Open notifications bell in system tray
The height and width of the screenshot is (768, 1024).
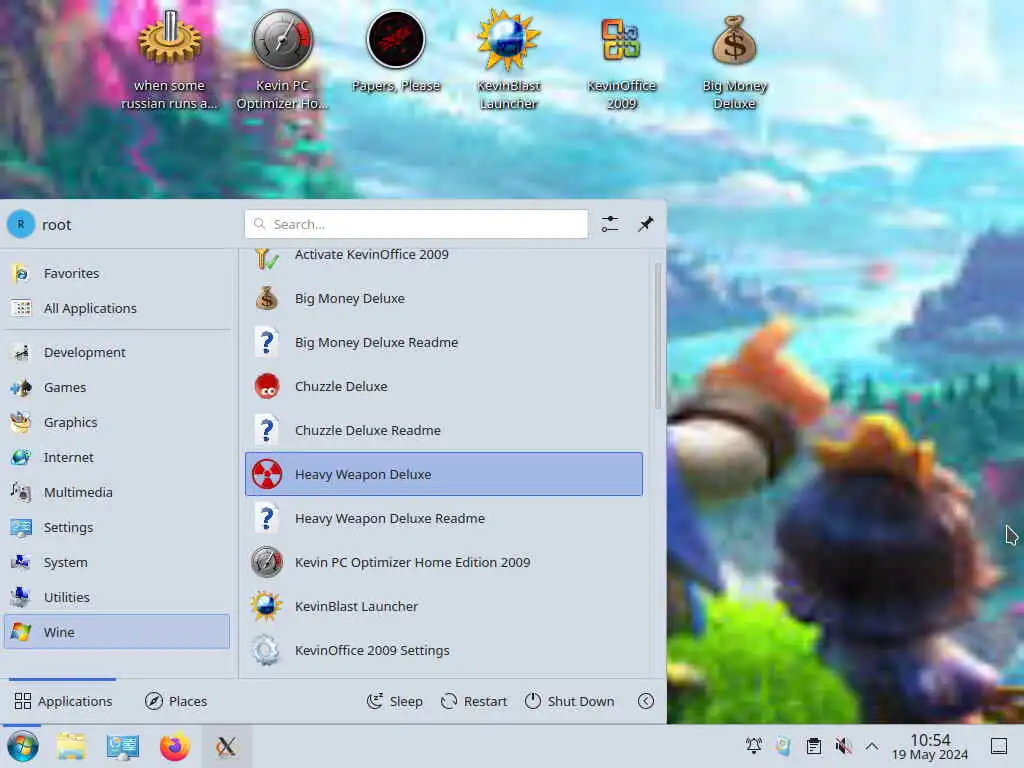(x=754, y=745)
